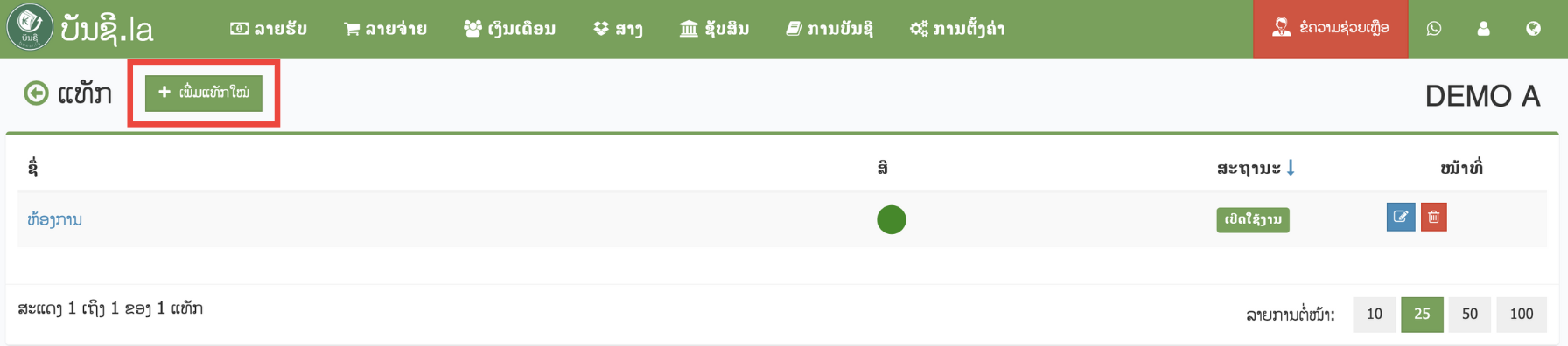Open the user profile icon

point(1483,29)
